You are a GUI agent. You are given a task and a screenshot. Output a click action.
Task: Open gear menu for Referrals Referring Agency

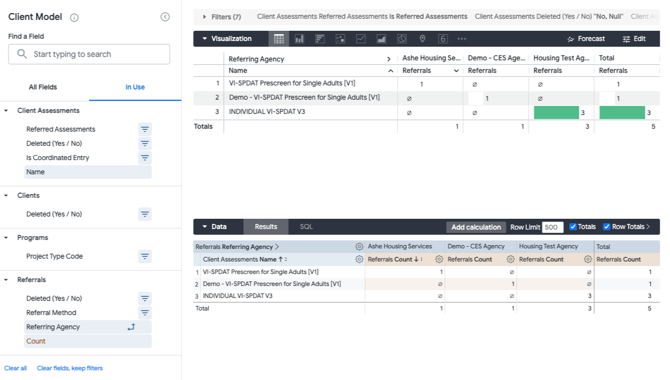359,247
